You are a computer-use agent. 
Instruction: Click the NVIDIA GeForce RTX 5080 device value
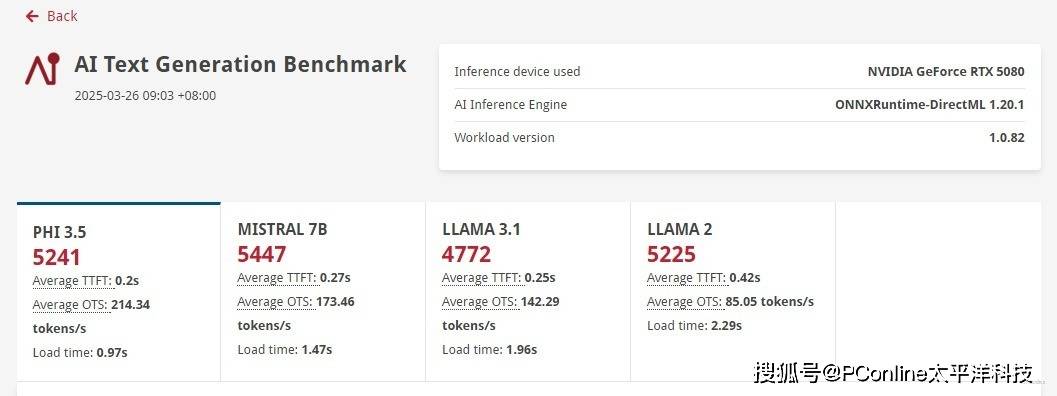tap(946, 72)
